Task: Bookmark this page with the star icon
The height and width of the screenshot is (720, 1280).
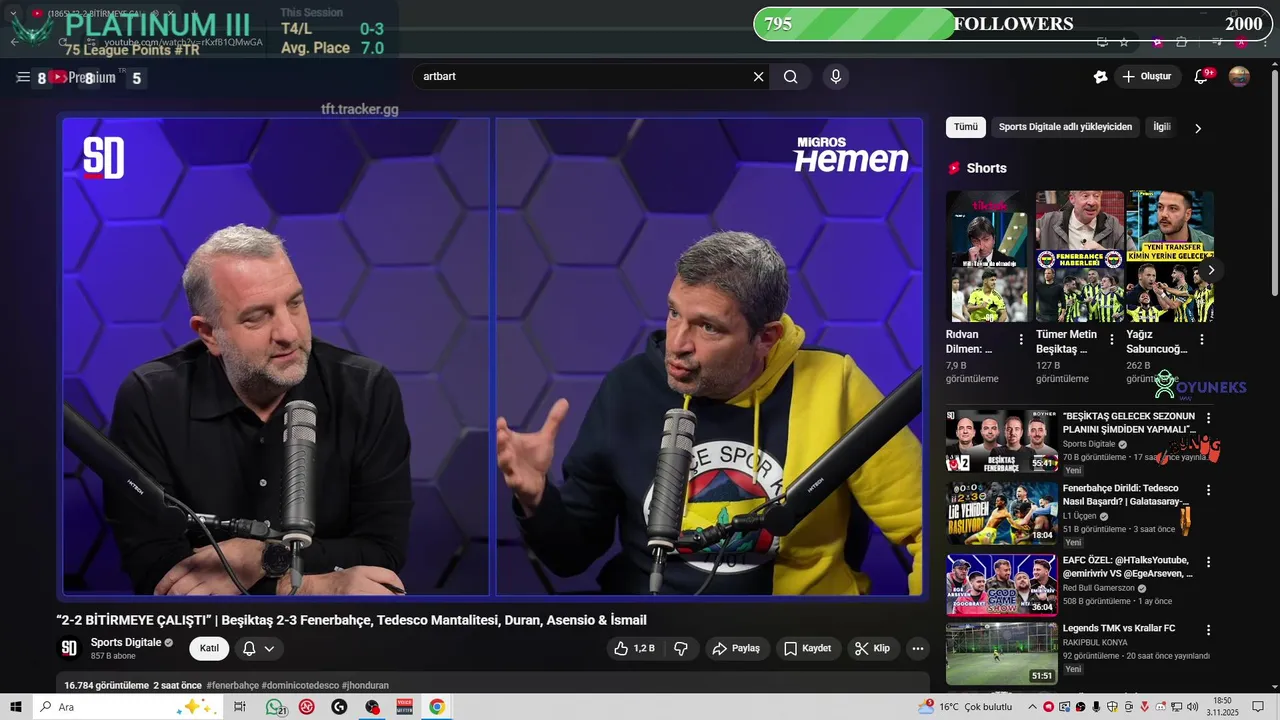Action: pos(1124,42)
